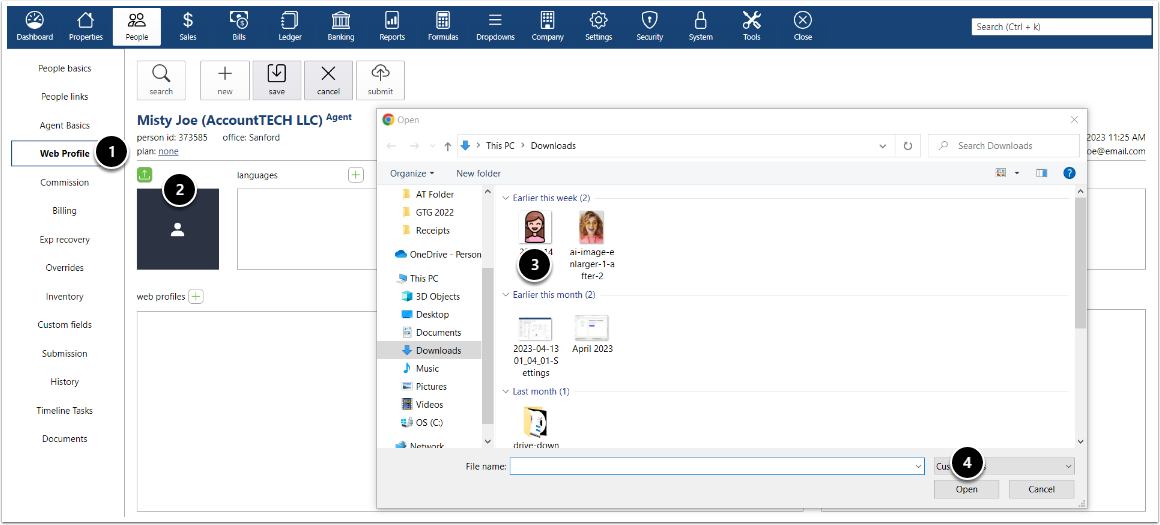This screenshot has height=525, width=1160.
Task: Collapse the 'Last month' file group
Action: (506, 391)
